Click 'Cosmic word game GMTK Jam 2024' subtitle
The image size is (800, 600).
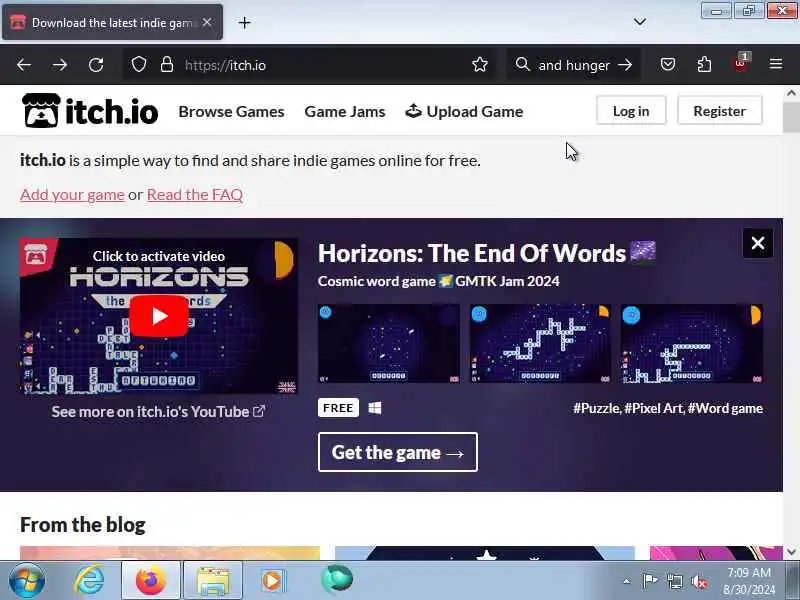point(438,281)
